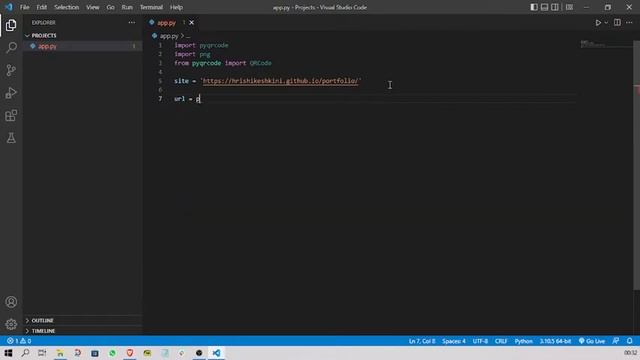Change indentation via Spaces: 4

point(453,341)
